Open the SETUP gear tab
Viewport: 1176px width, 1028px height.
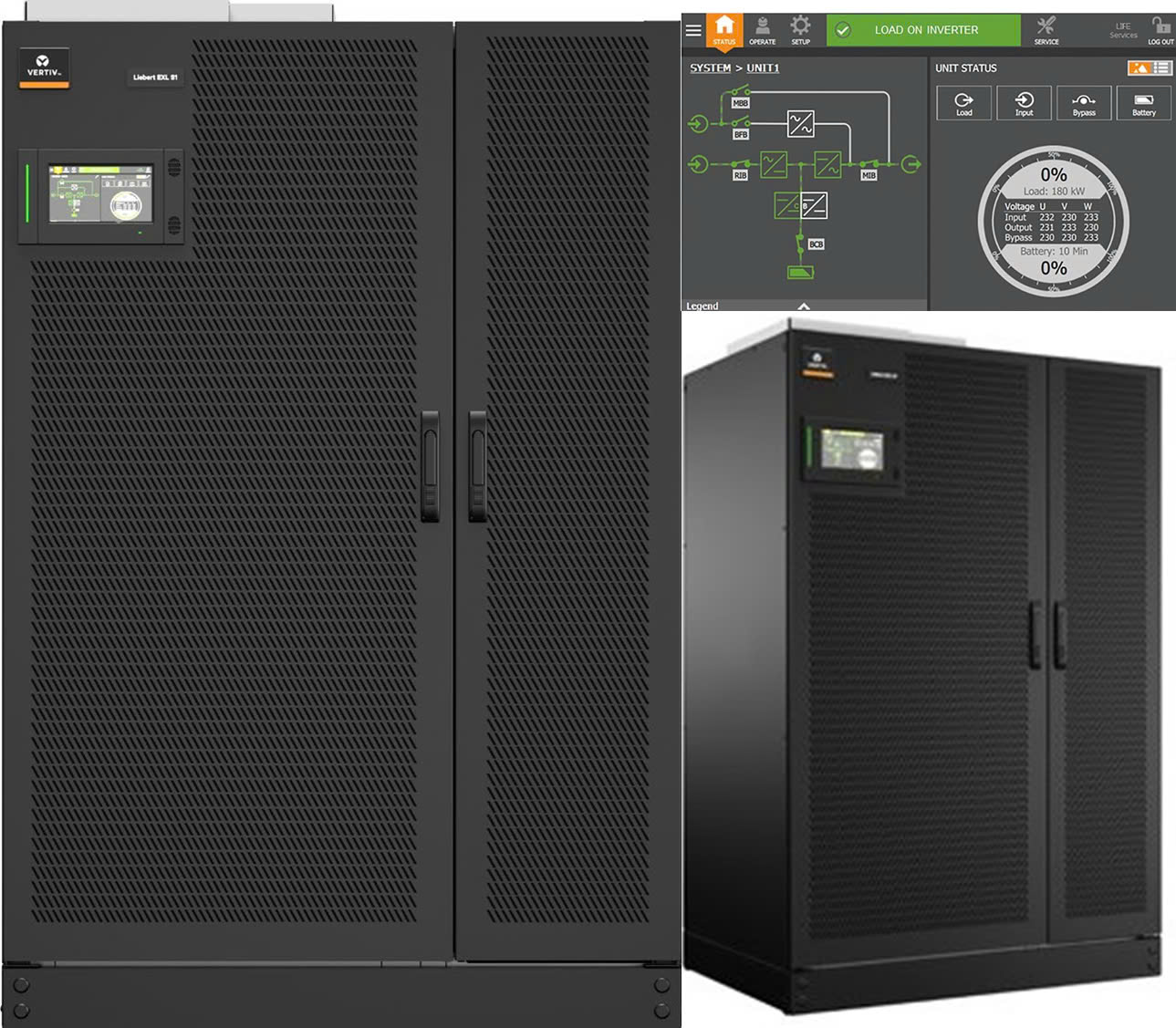coord(800,30)
